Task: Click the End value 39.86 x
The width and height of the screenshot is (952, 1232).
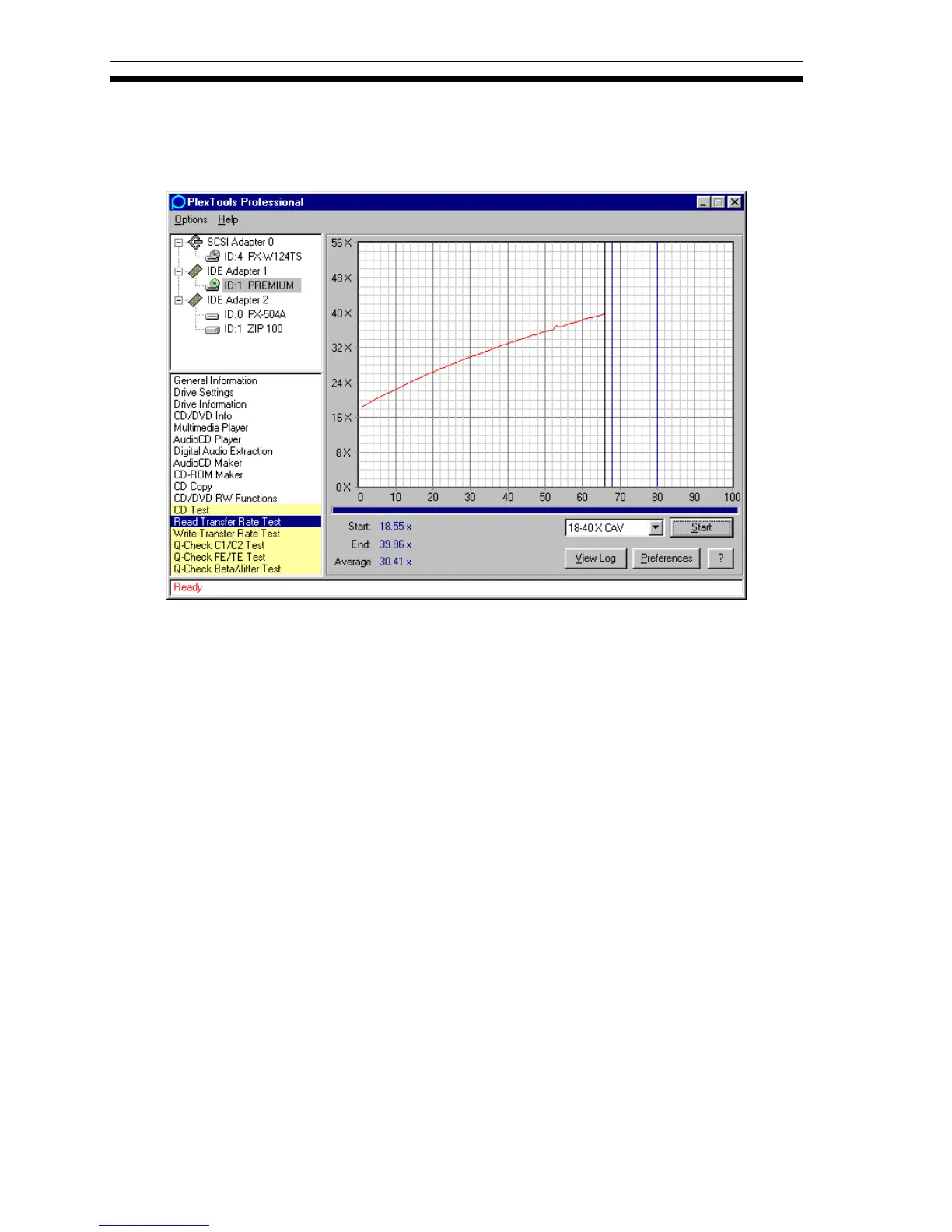Action: (395, 544)
